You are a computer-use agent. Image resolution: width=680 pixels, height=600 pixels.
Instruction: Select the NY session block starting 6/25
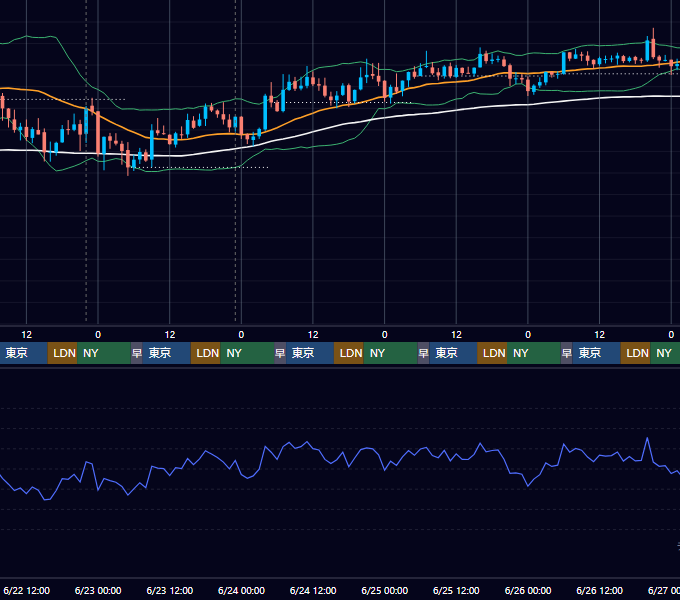[534, 353]
